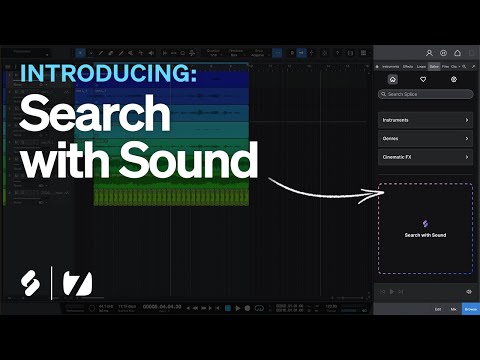This screenshot has width=480, height=360.
Task: Start transport playback
Action: 238,308
